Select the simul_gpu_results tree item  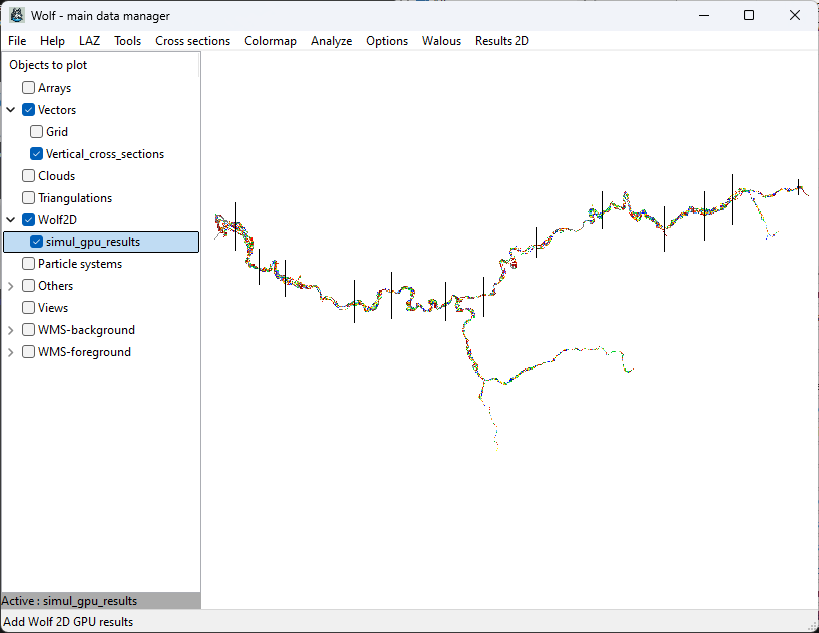(92, 242)
